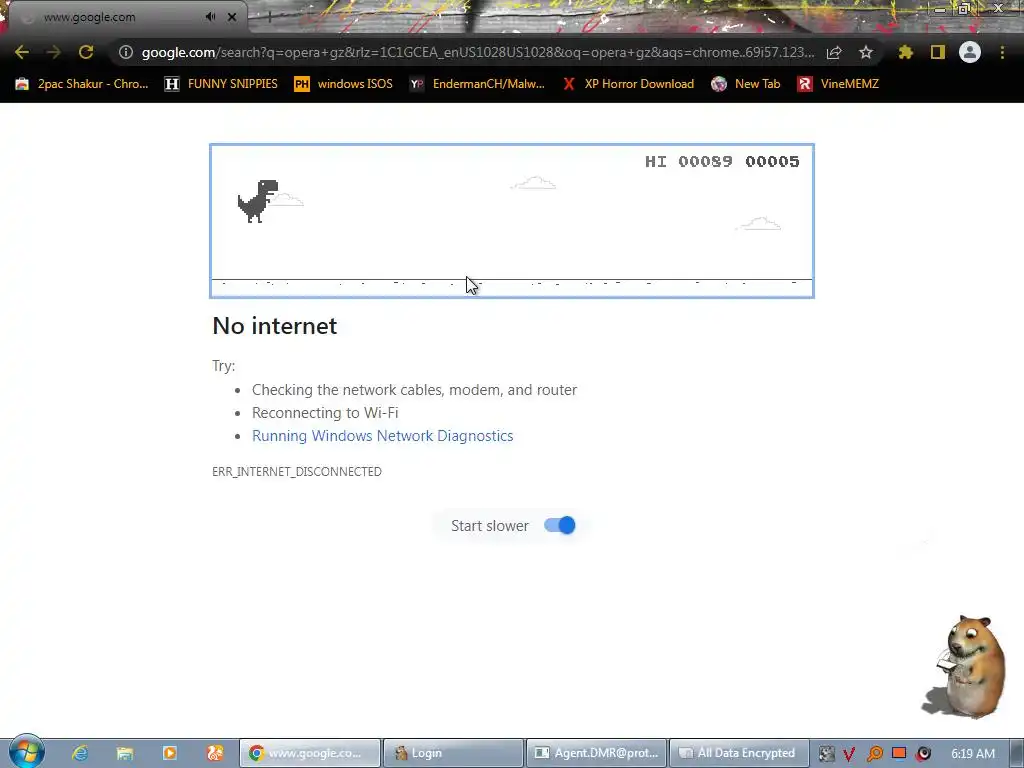Open the New Tab bookmark
1024x768 pixels.
(x=746, y=84)
